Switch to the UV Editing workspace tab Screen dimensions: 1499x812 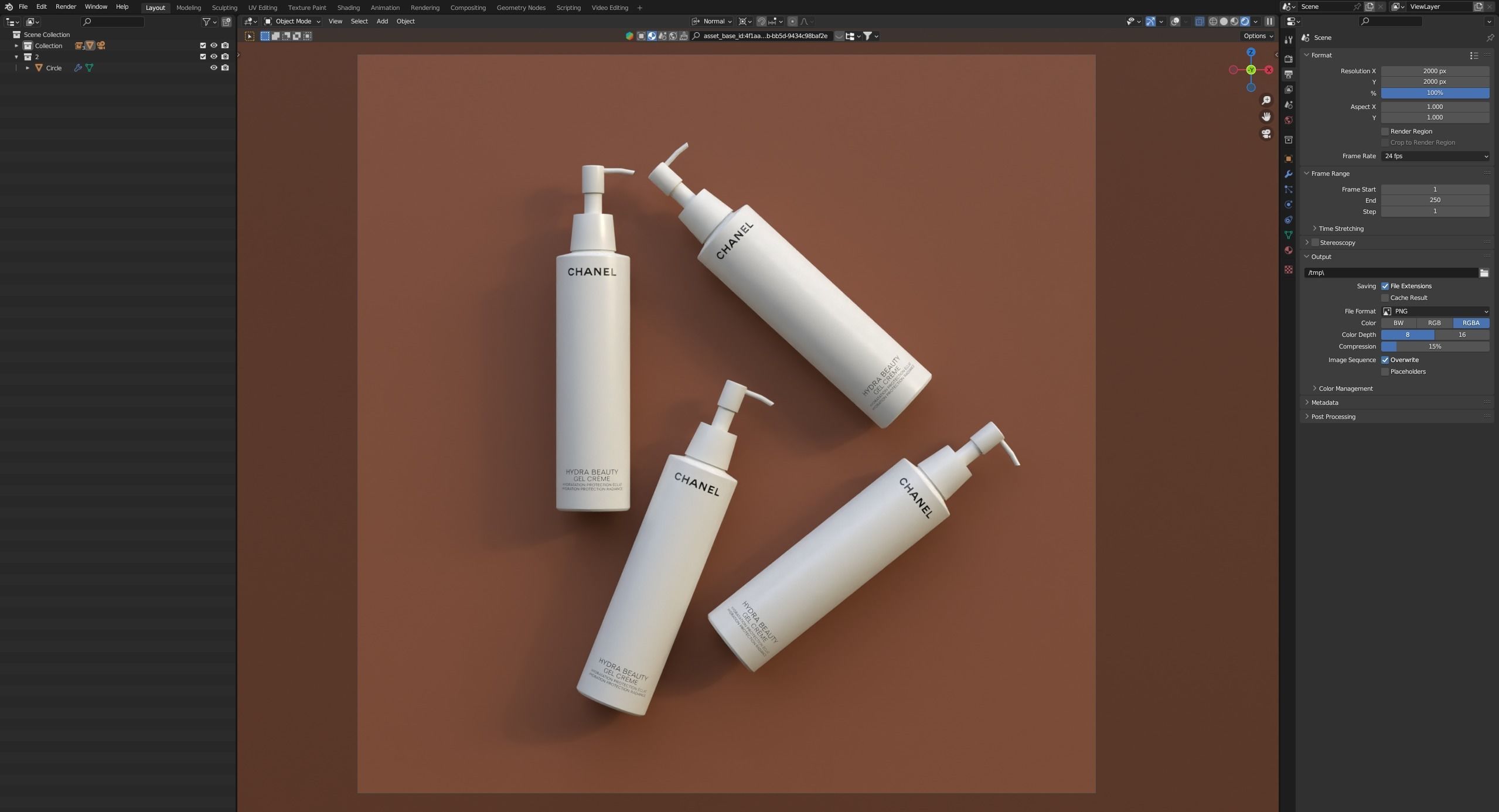pos(262,8)
